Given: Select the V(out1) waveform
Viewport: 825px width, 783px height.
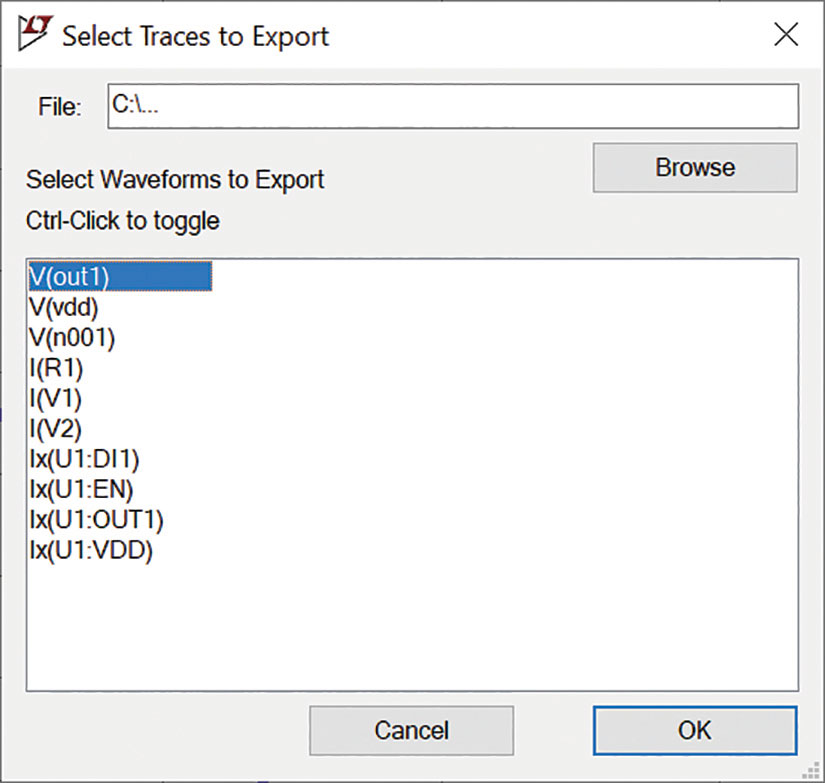Looking at the screenshot, I should click(120, 276).
